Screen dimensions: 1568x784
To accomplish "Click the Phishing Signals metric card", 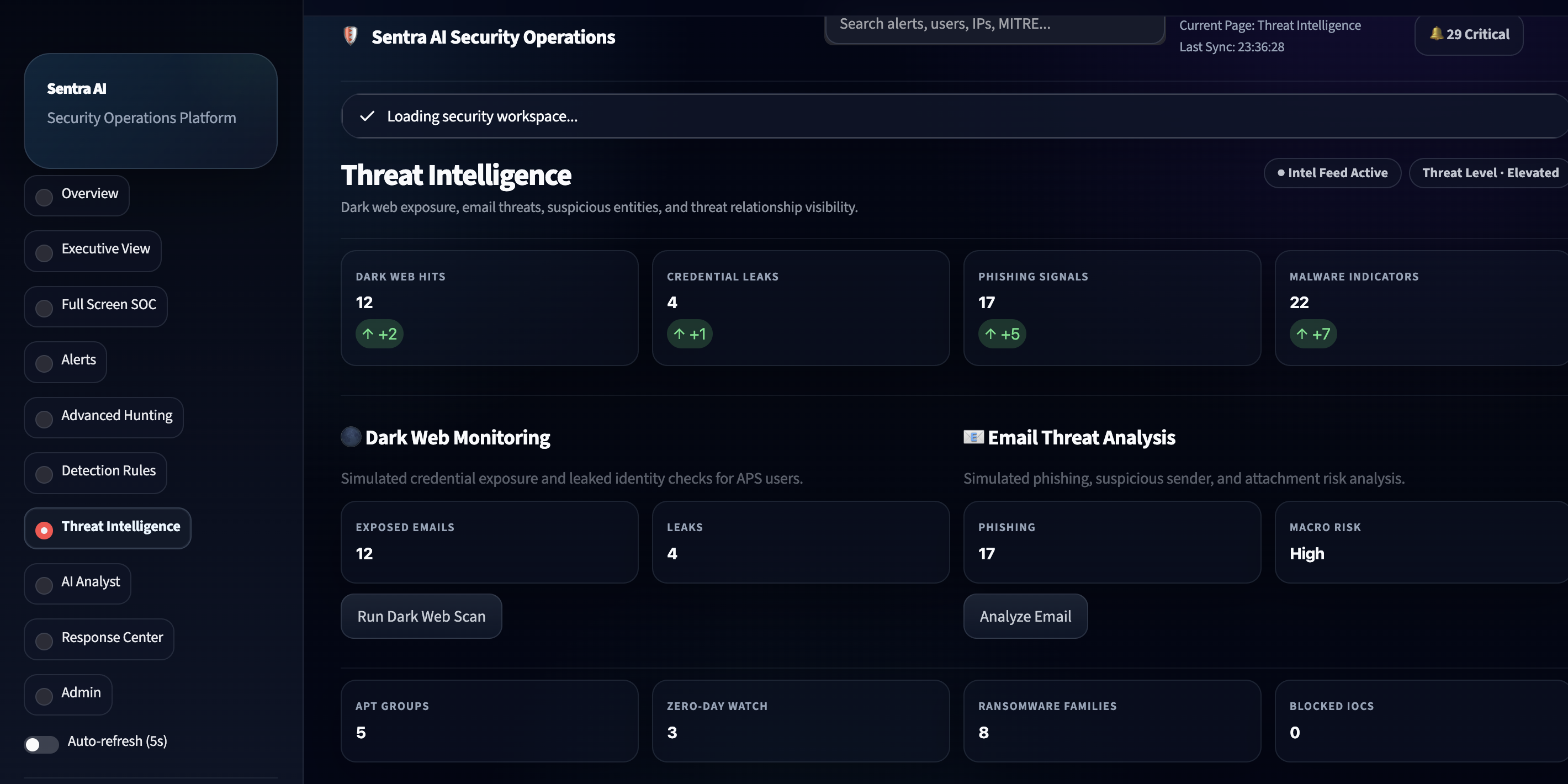I will (x=1112, y=308).
